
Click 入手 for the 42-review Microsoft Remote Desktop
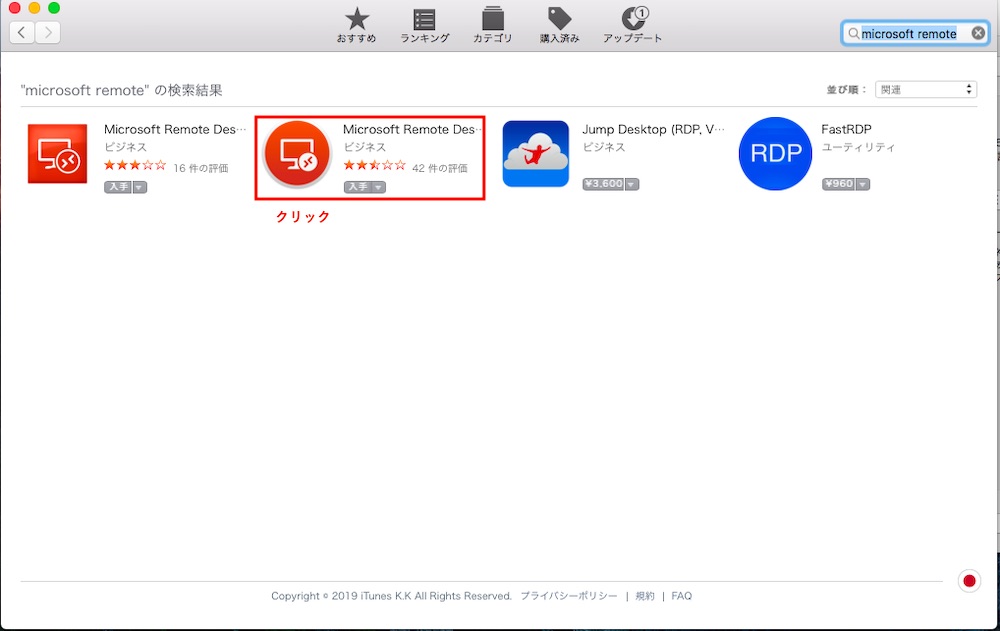[x=358, y=187]
